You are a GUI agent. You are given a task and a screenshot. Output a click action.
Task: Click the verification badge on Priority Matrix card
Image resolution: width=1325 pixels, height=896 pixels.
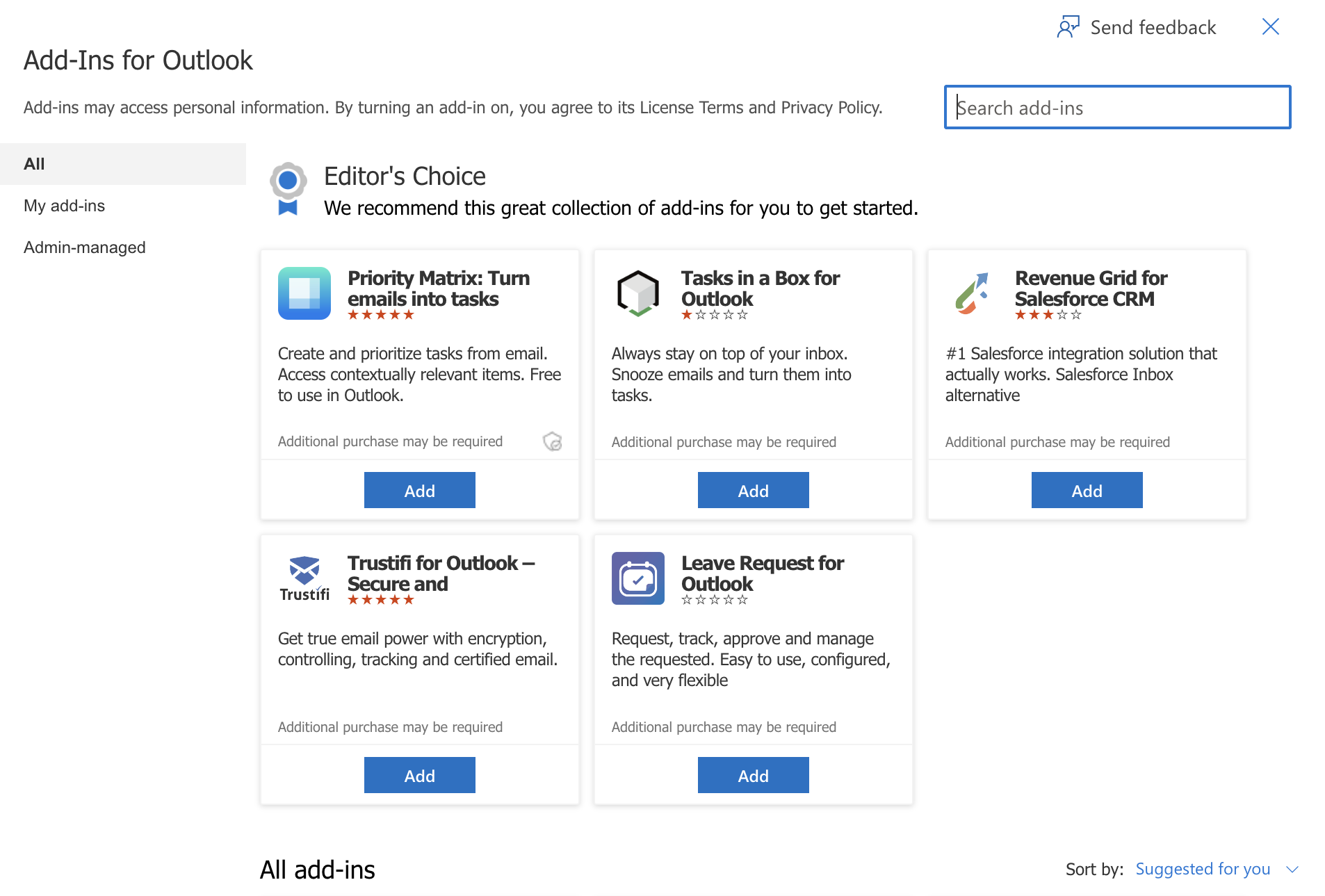553,441
